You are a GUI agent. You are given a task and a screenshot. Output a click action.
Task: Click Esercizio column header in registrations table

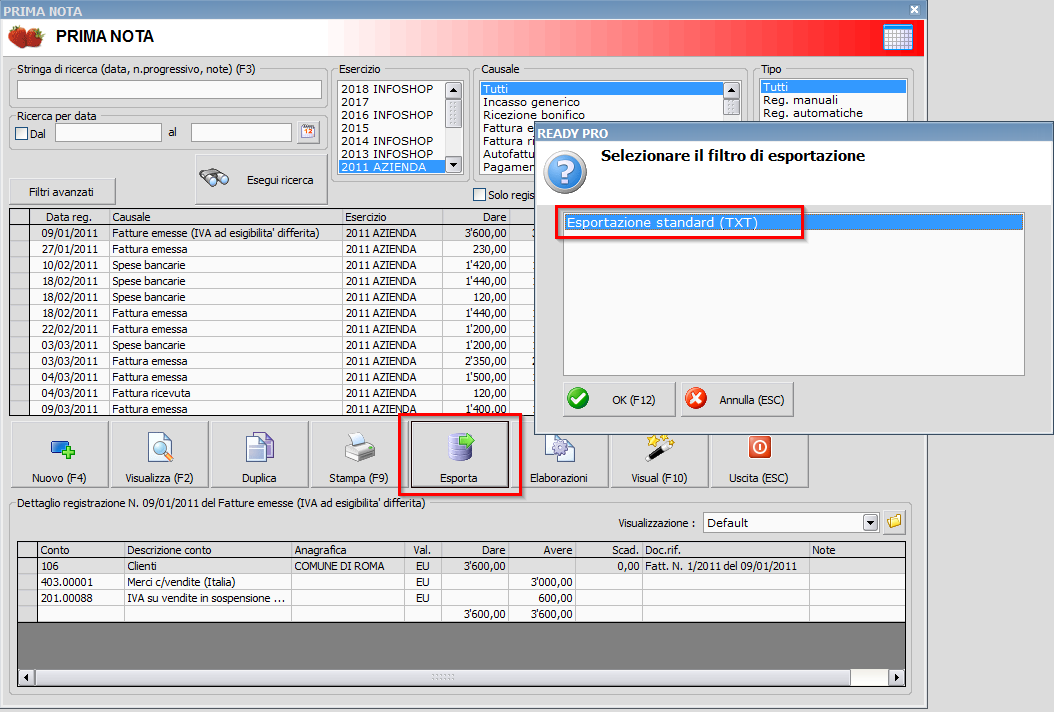tap(393, 216)
